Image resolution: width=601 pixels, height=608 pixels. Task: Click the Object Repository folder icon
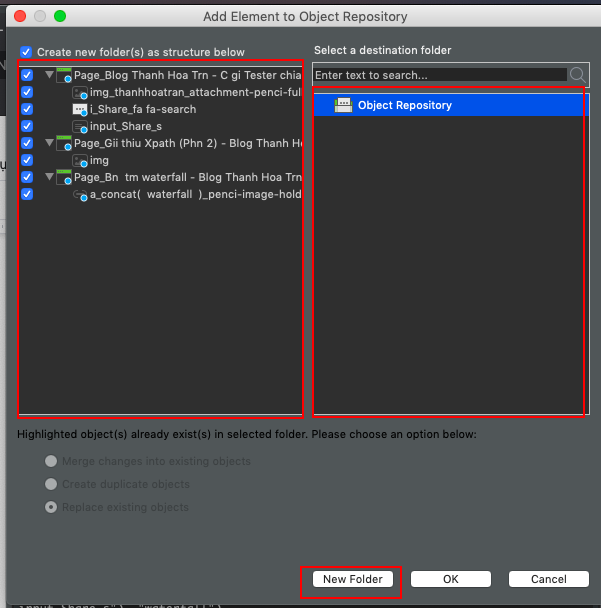click(x=343, y=105)
